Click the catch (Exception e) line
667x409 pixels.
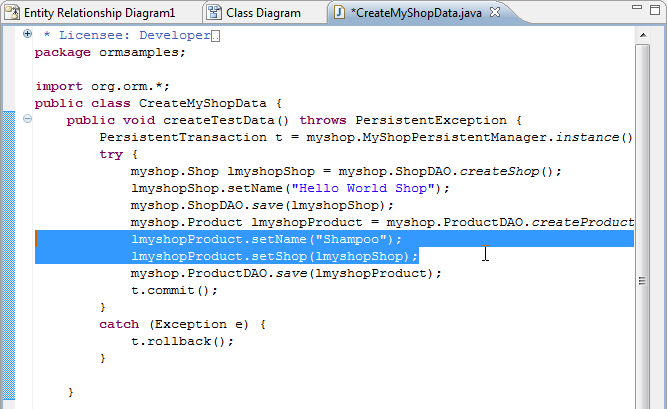coord(183,325)
